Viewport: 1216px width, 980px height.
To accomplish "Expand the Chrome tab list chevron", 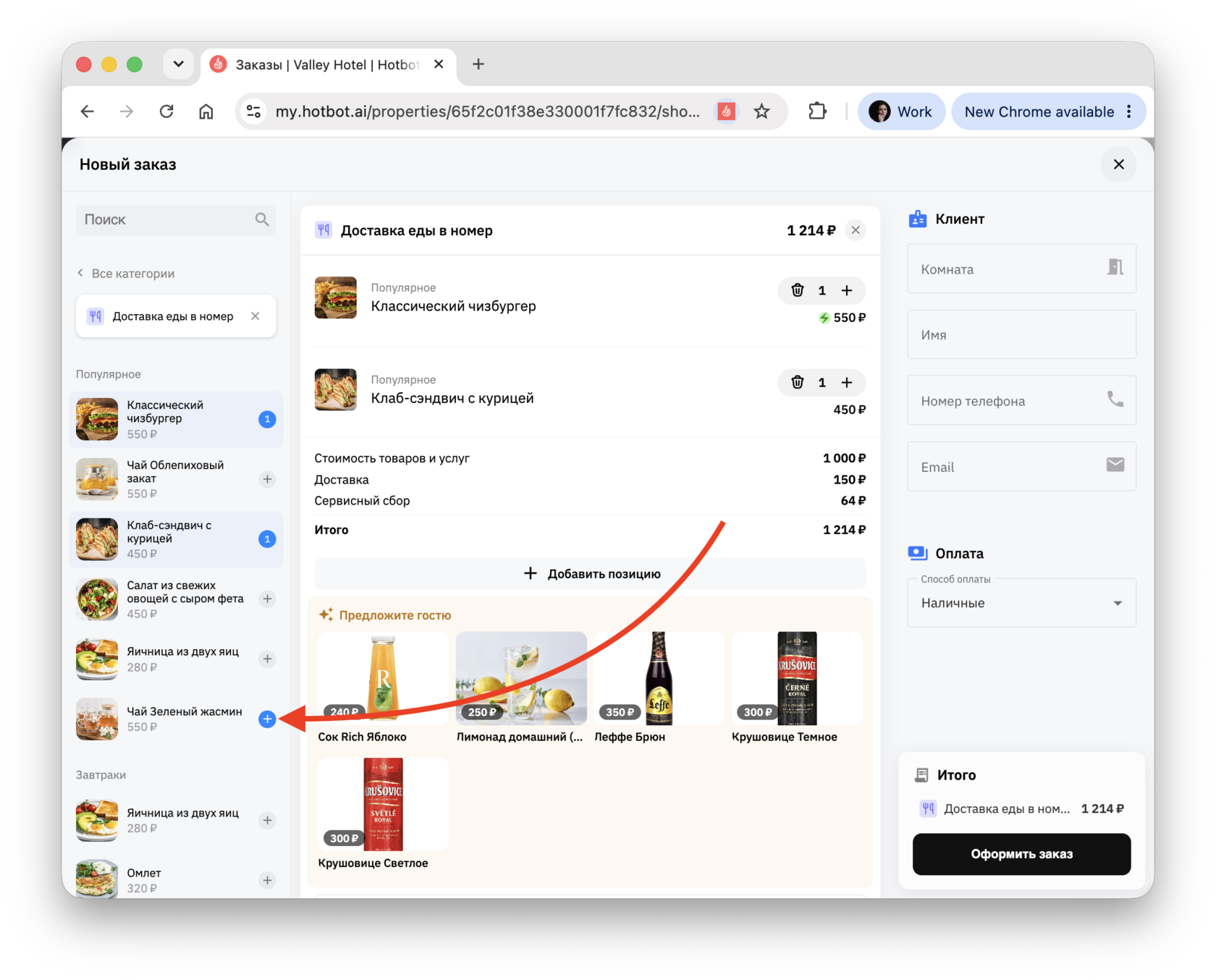I will (x=178, y=64).
